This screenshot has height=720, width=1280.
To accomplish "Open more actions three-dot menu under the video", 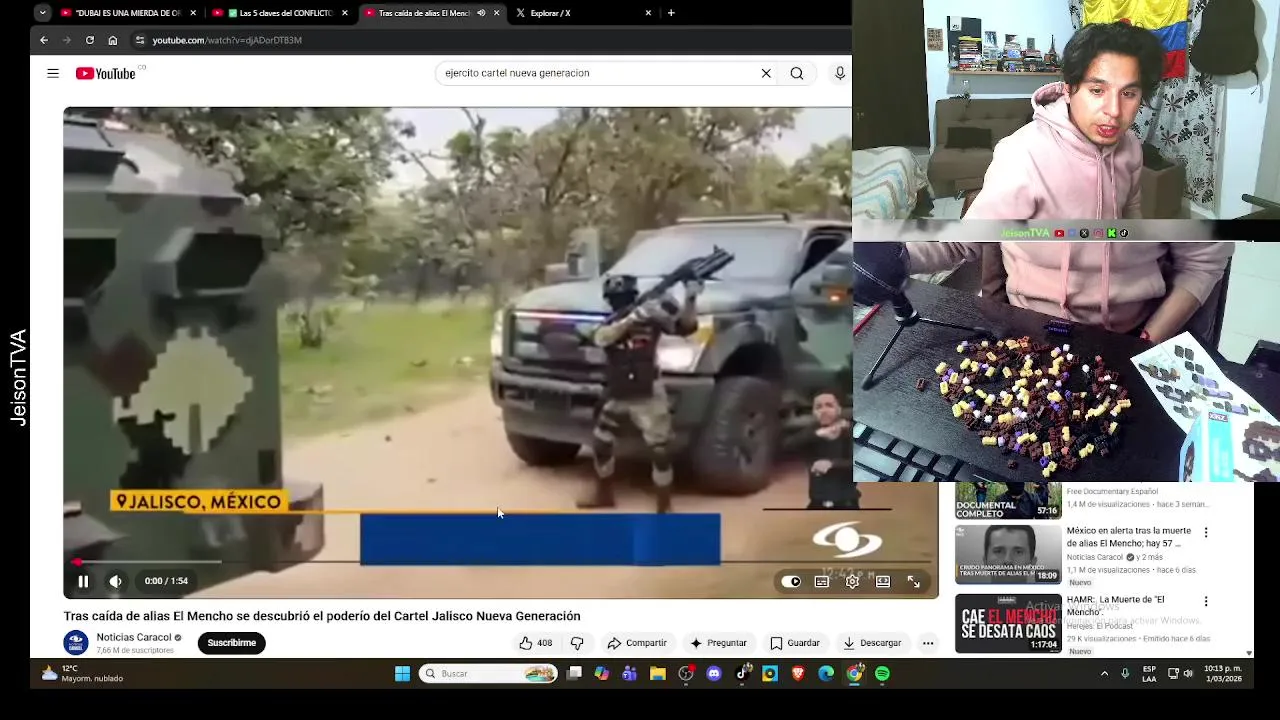I will [x=928, y=643].
